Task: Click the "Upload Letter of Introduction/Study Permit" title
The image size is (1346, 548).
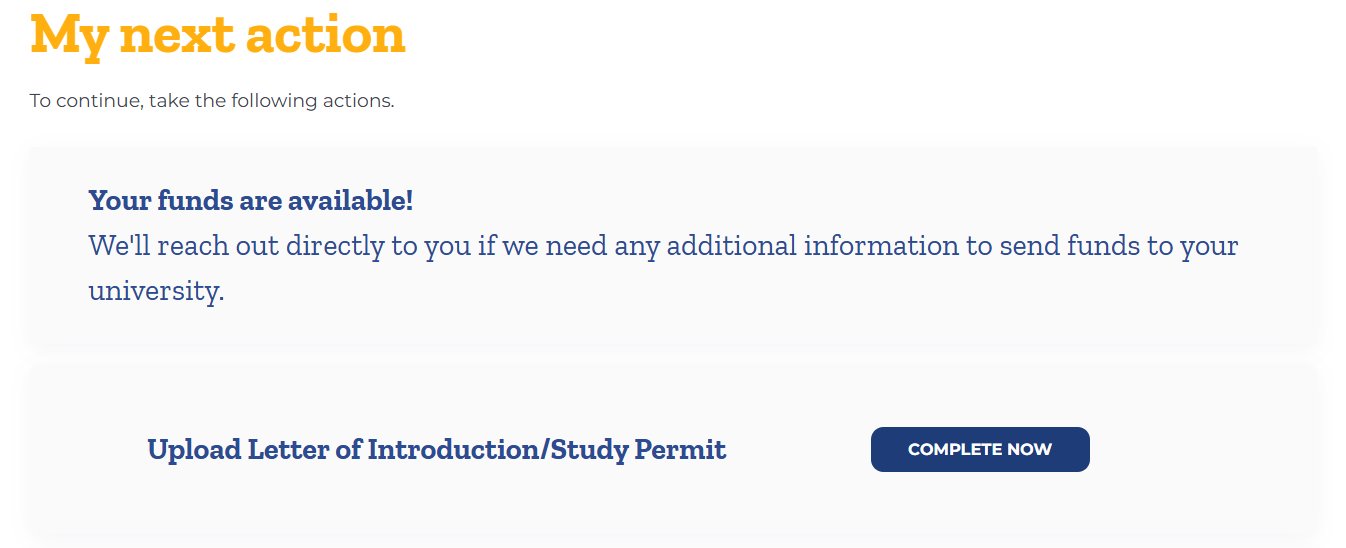Action: point(437,450)
